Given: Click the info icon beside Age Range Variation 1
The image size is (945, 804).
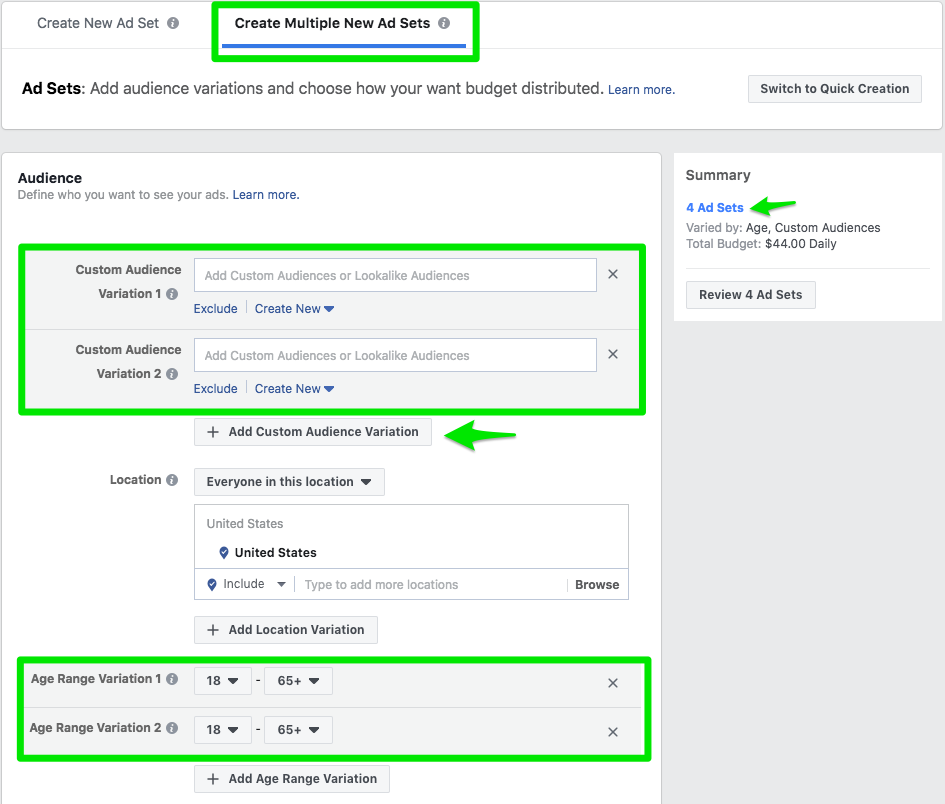Looking at the screenshot, I should coord(175,679).
